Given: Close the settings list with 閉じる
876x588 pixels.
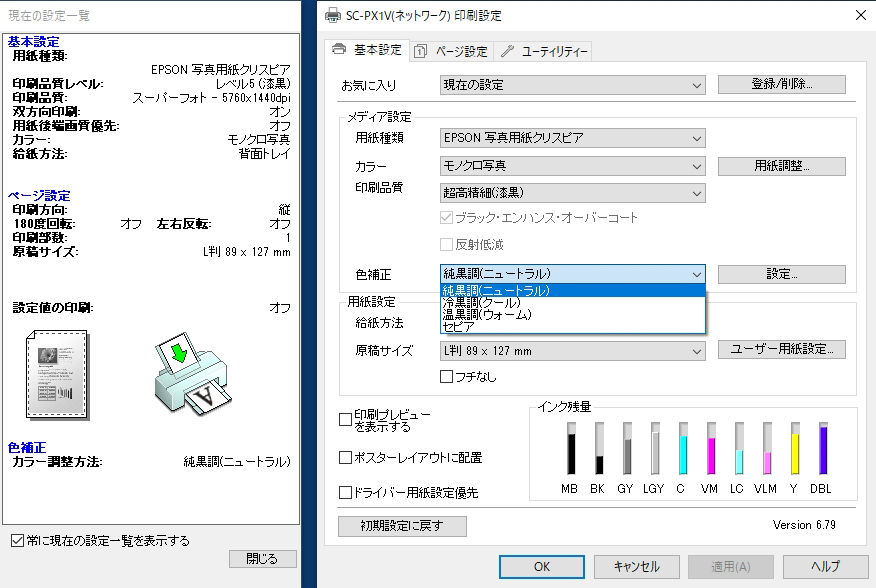Looking at the screenshot, I should tap(262, 559).
